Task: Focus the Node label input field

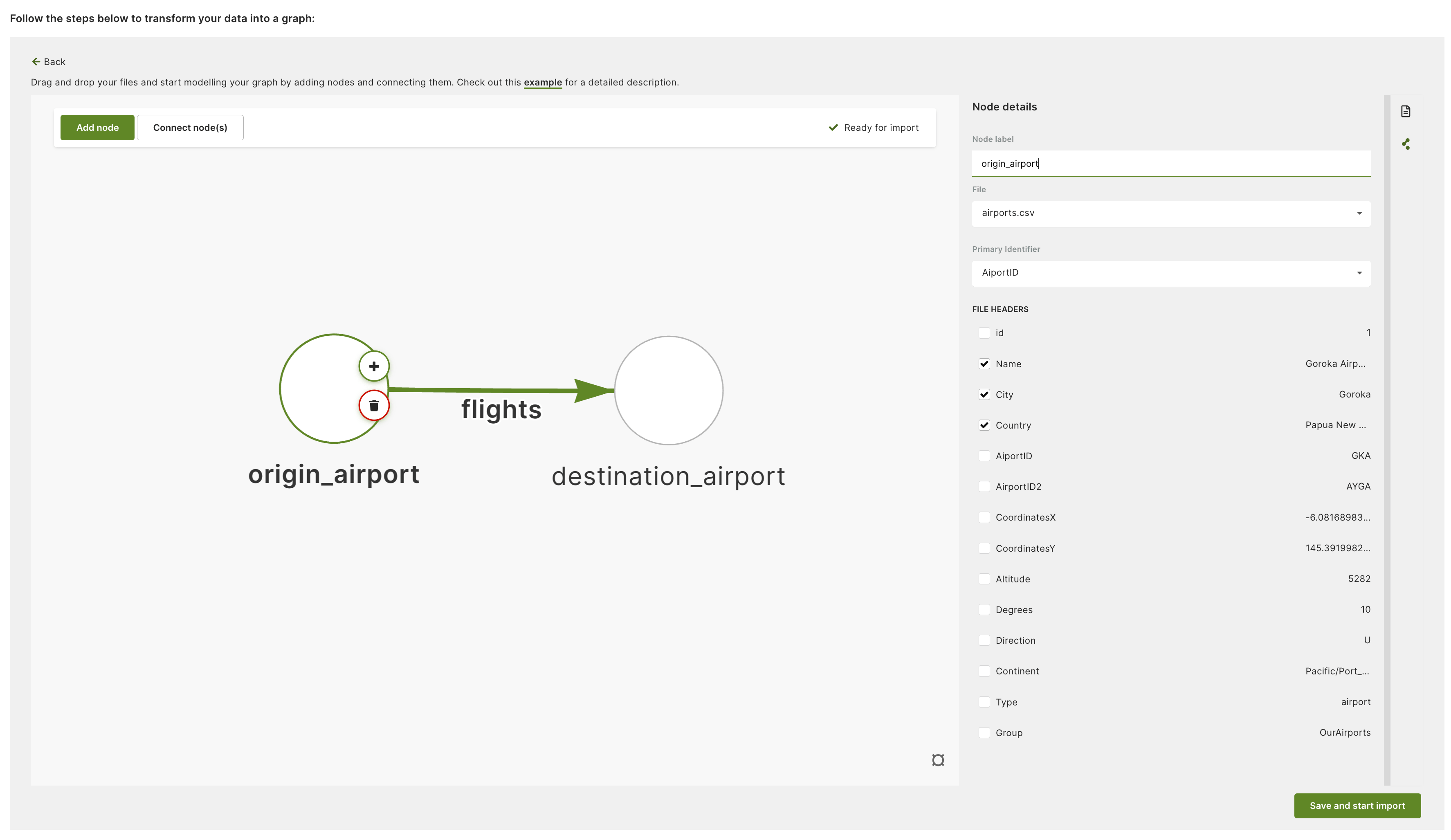Action: pyautogui.click(x=1170, y=164)
